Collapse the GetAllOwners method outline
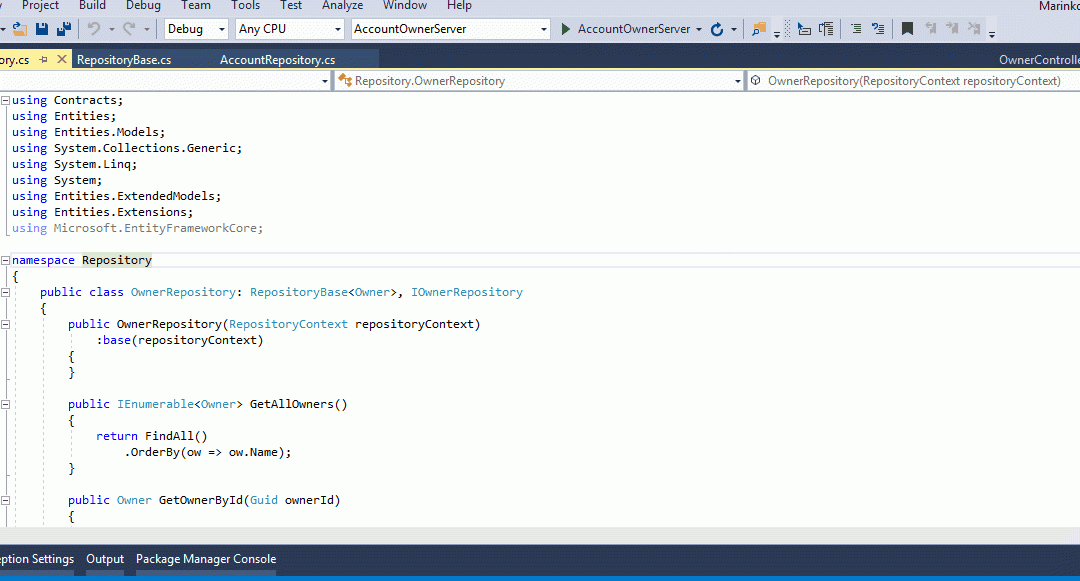Viewport: 1080px width, 581px height. point(6,404)
